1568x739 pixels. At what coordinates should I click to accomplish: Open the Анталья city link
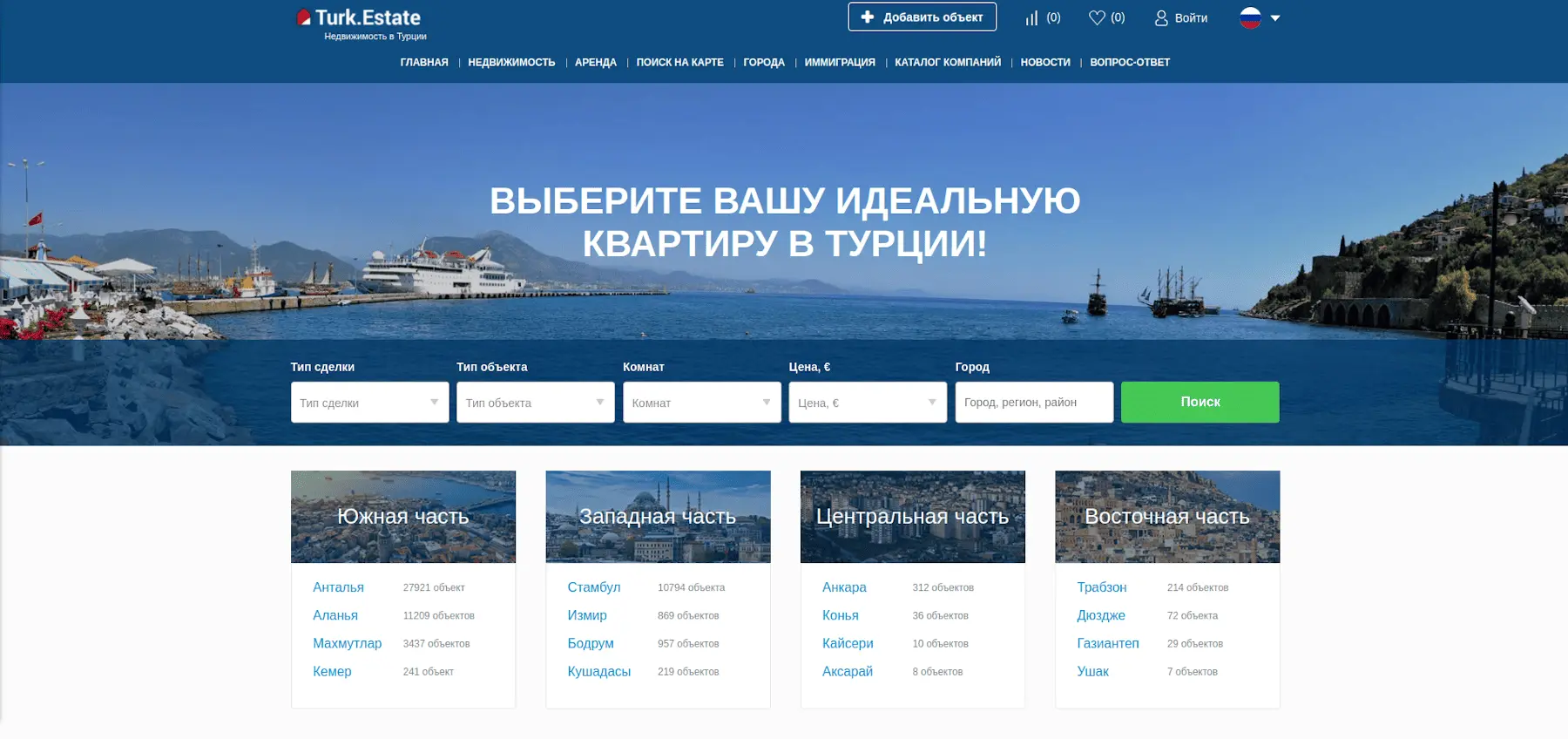pos(338,587)
